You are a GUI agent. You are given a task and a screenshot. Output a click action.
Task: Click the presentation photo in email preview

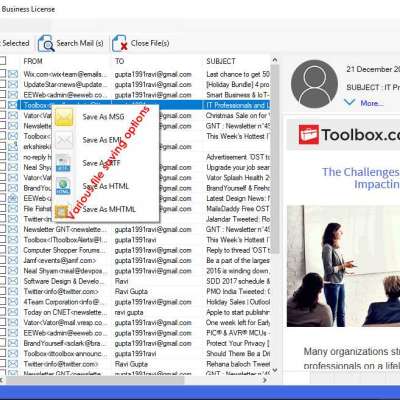pos(343,266)
